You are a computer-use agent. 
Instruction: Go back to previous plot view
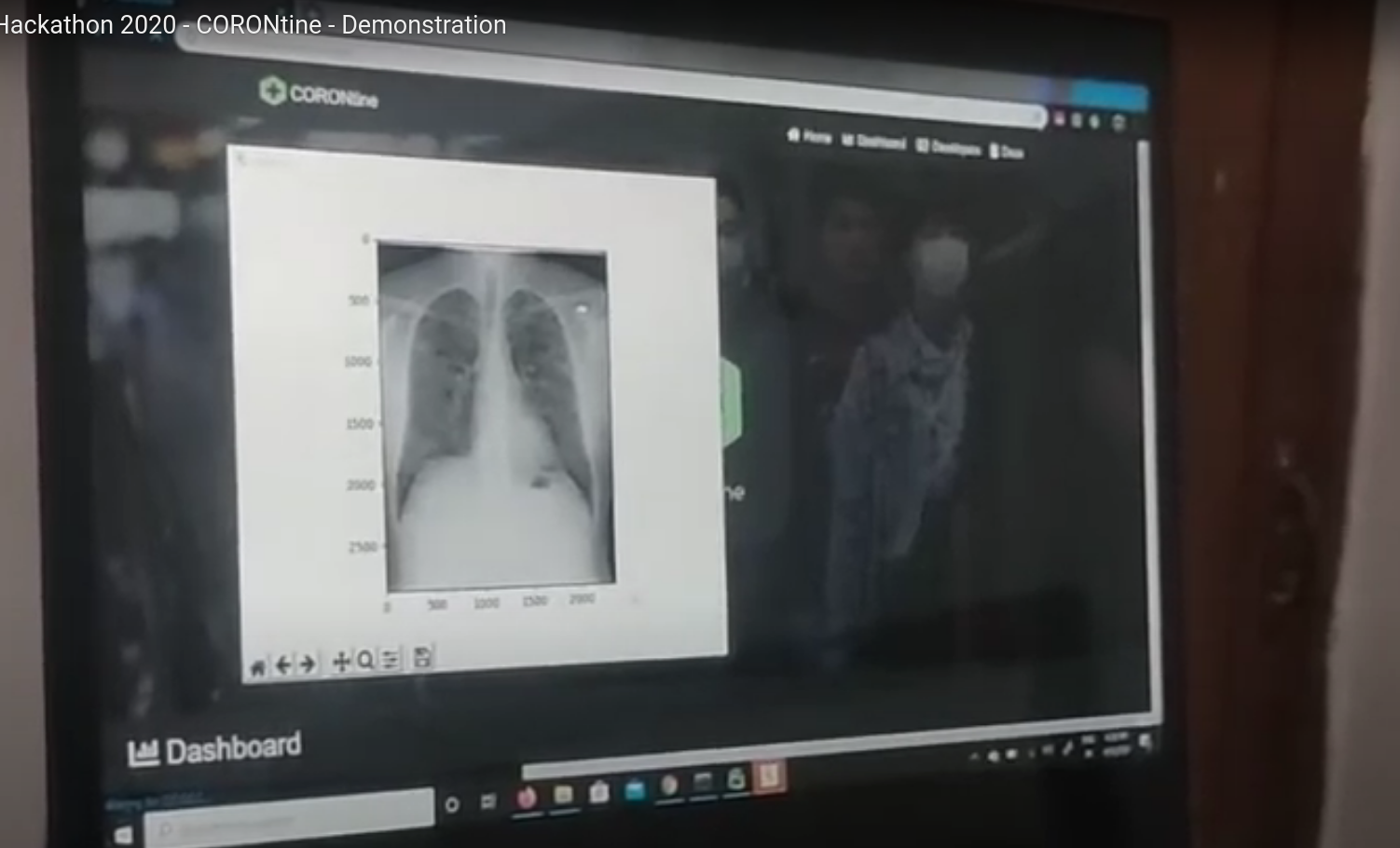pyautogui.click(x=283, y=663)
